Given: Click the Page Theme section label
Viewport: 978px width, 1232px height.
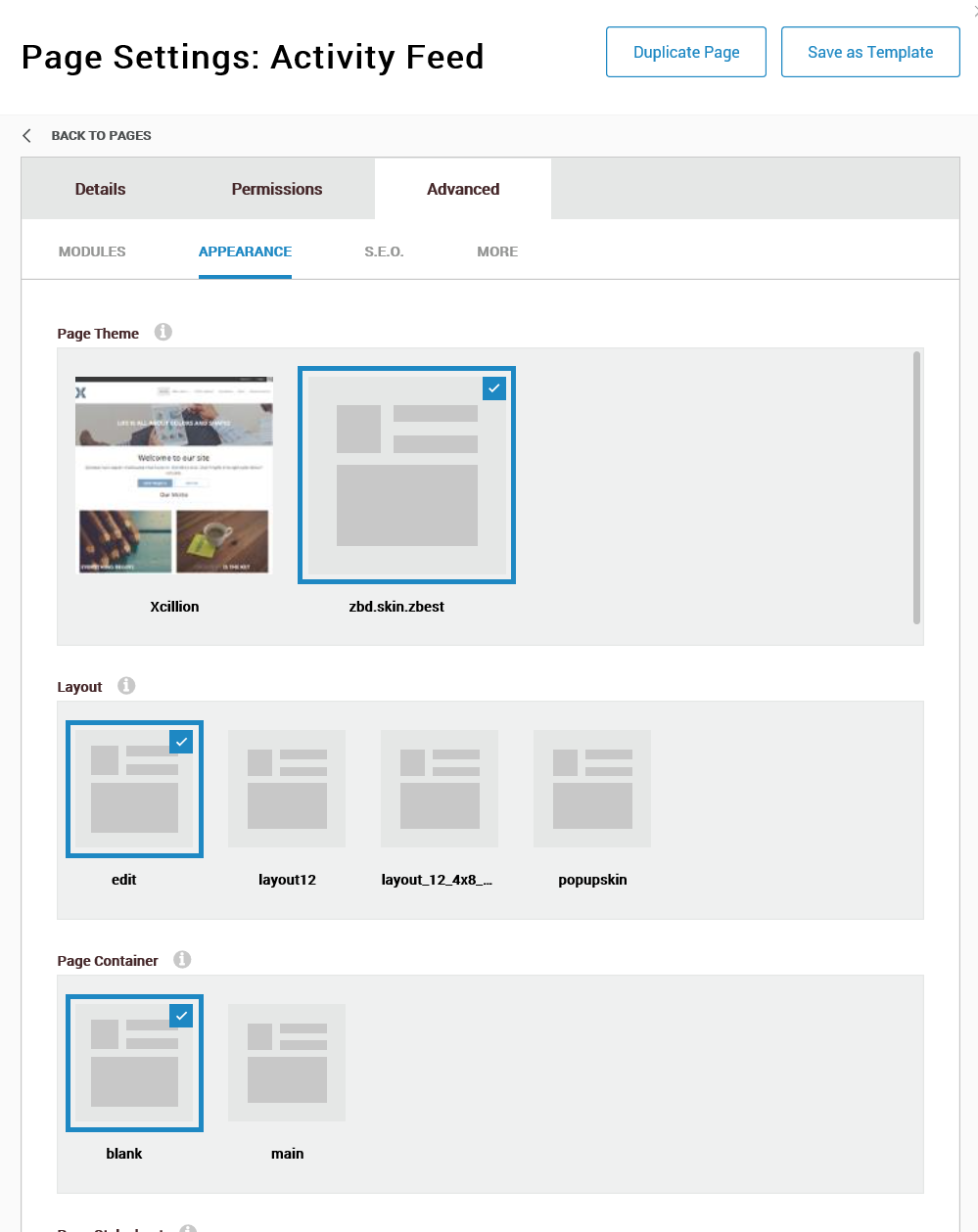Looking at the screenshot, I should pos(98,334).
